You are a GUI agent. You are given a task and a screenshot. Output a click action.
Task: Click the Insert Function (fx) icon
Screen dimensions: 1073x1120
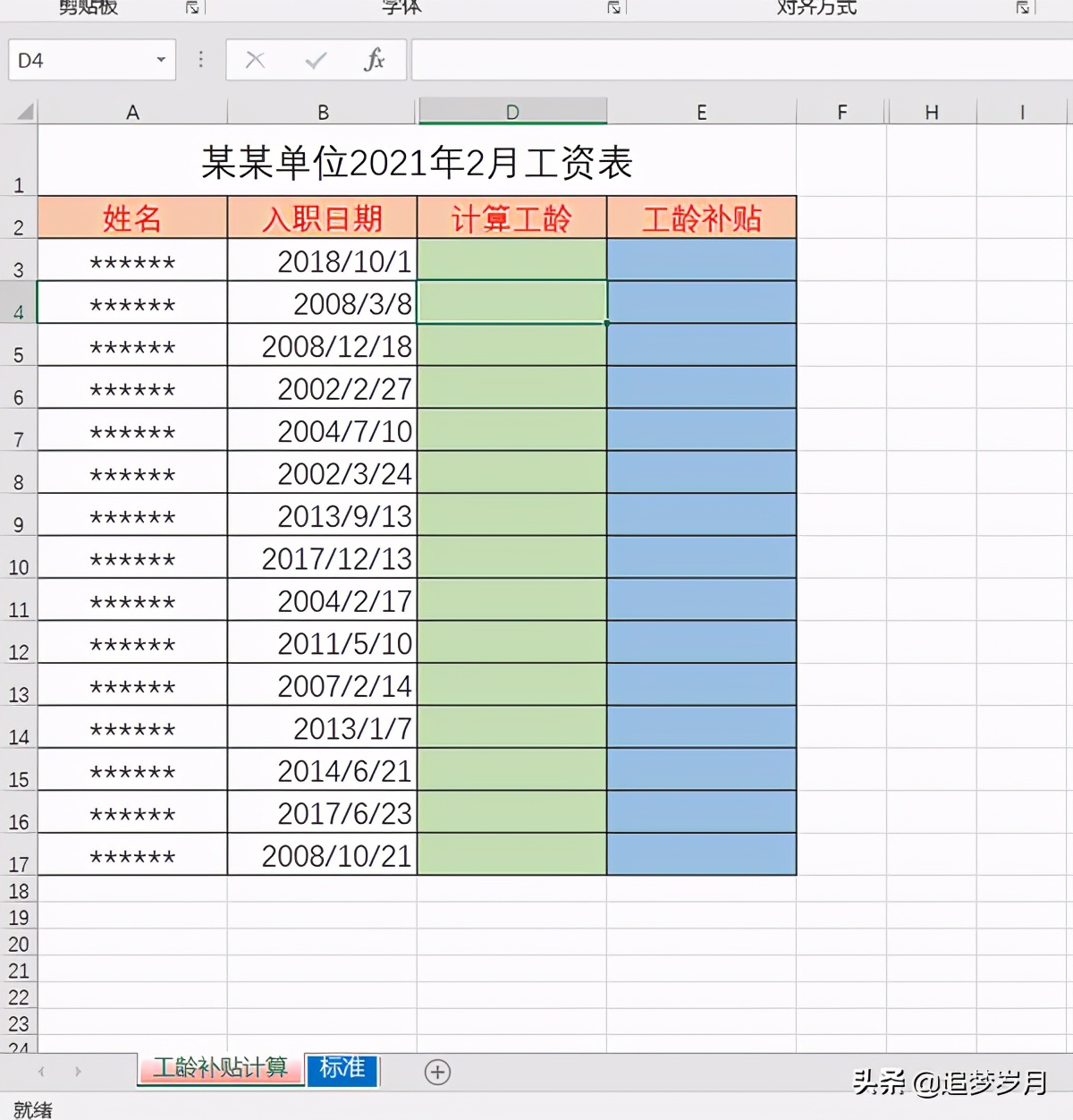(375, 60)
